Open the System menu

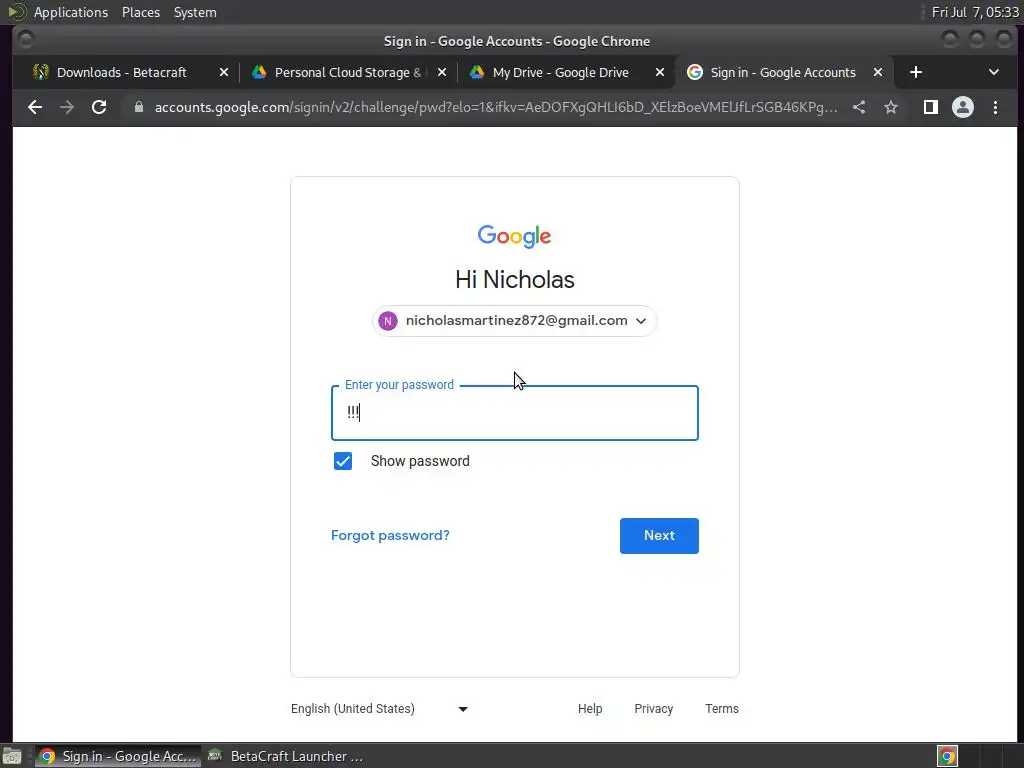[195, 12]
